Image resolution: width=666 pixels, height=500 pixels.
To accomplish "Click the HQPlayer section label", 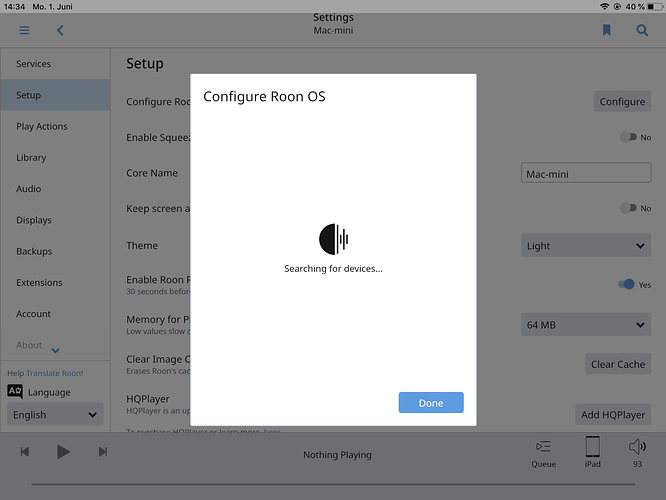I will point(148,398).
